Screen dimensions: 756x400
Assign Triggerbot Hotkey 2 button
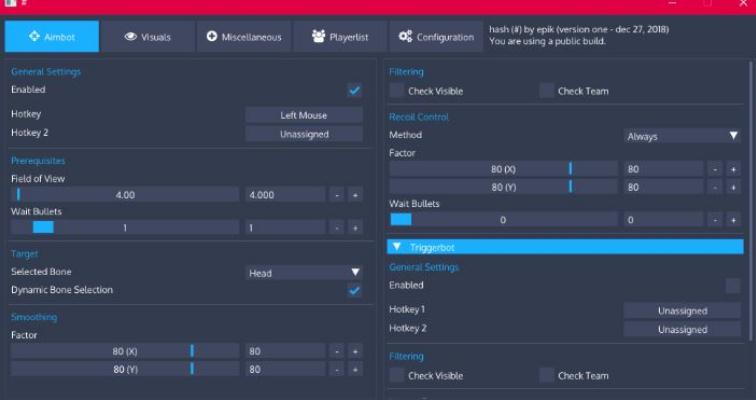682,330
